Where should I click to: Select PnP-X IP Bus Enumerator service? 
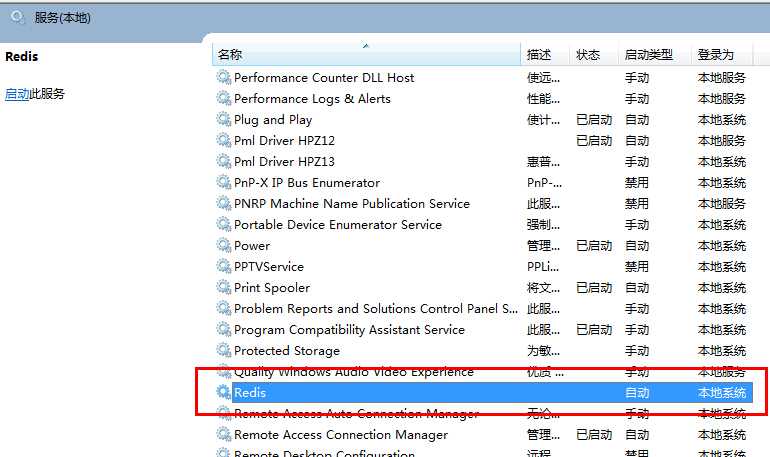point(484,183)
